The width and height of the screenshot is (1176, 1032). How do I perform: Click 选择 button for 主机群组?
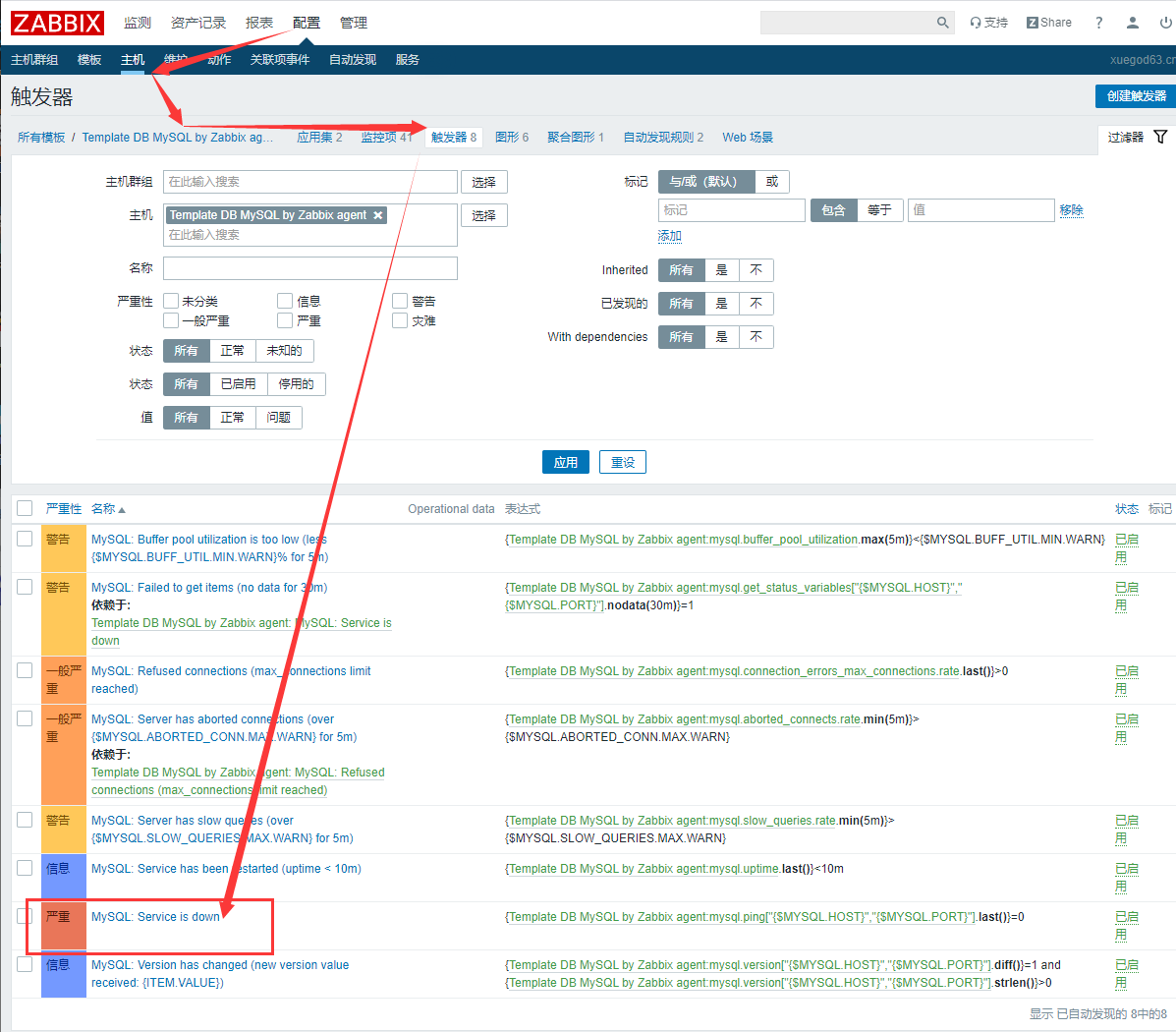[x=483, y=183]
